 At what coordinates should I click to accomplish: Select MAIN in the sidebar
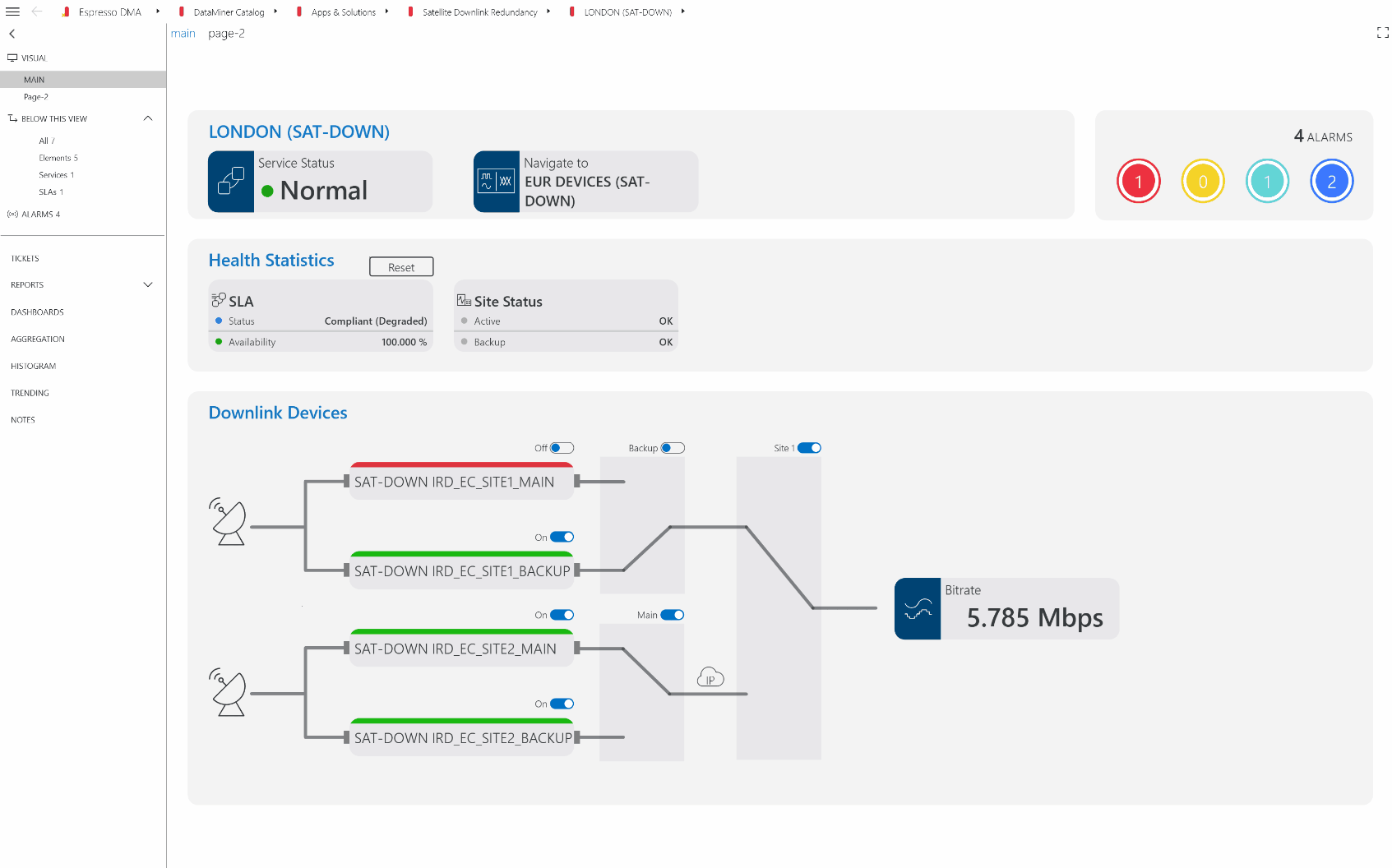(83, 80)
